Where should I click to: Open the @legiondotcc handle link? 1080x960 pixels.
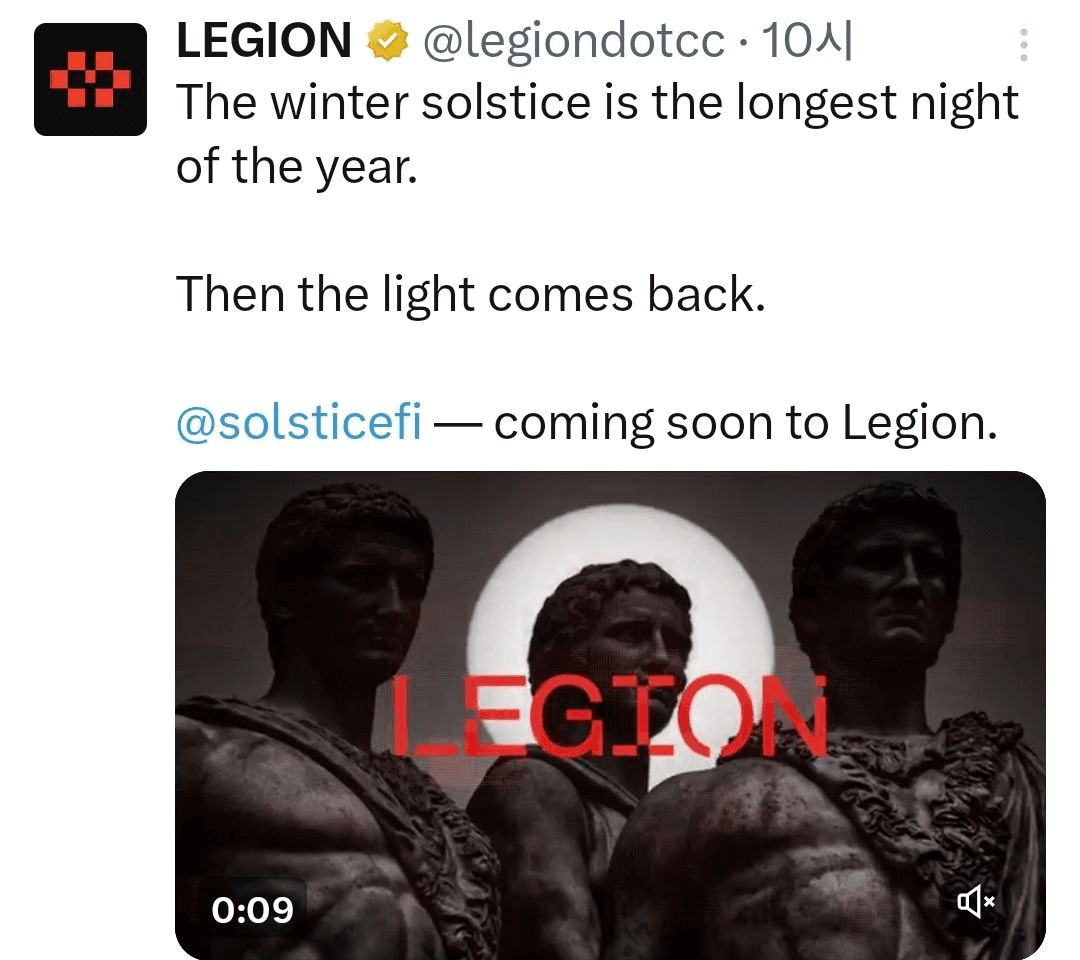tap(573, 41)
